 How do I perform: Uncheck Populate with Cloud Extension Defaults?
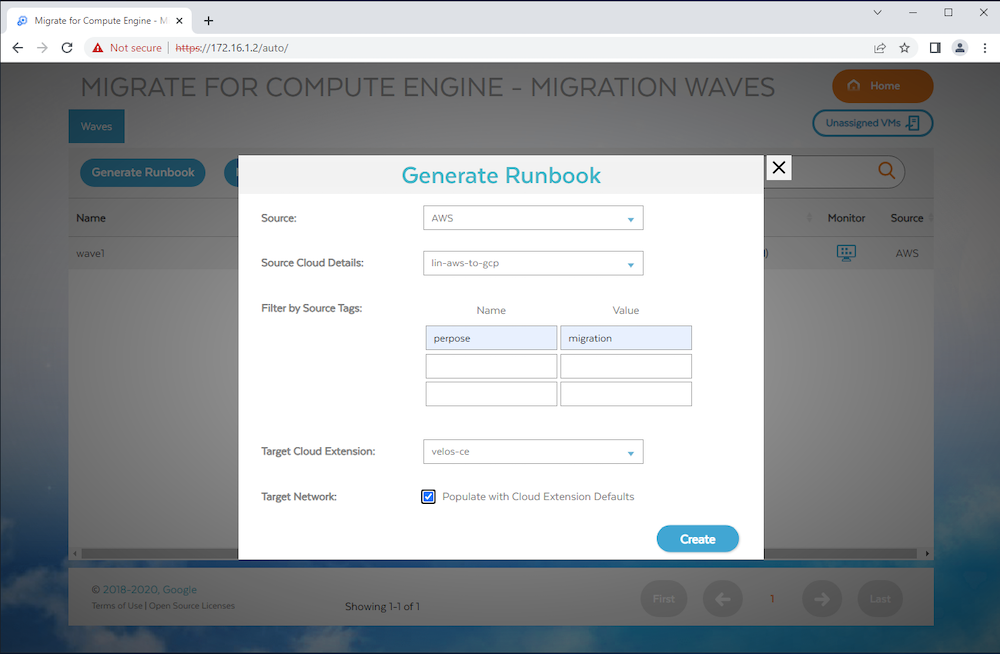(x=429, y=496)
